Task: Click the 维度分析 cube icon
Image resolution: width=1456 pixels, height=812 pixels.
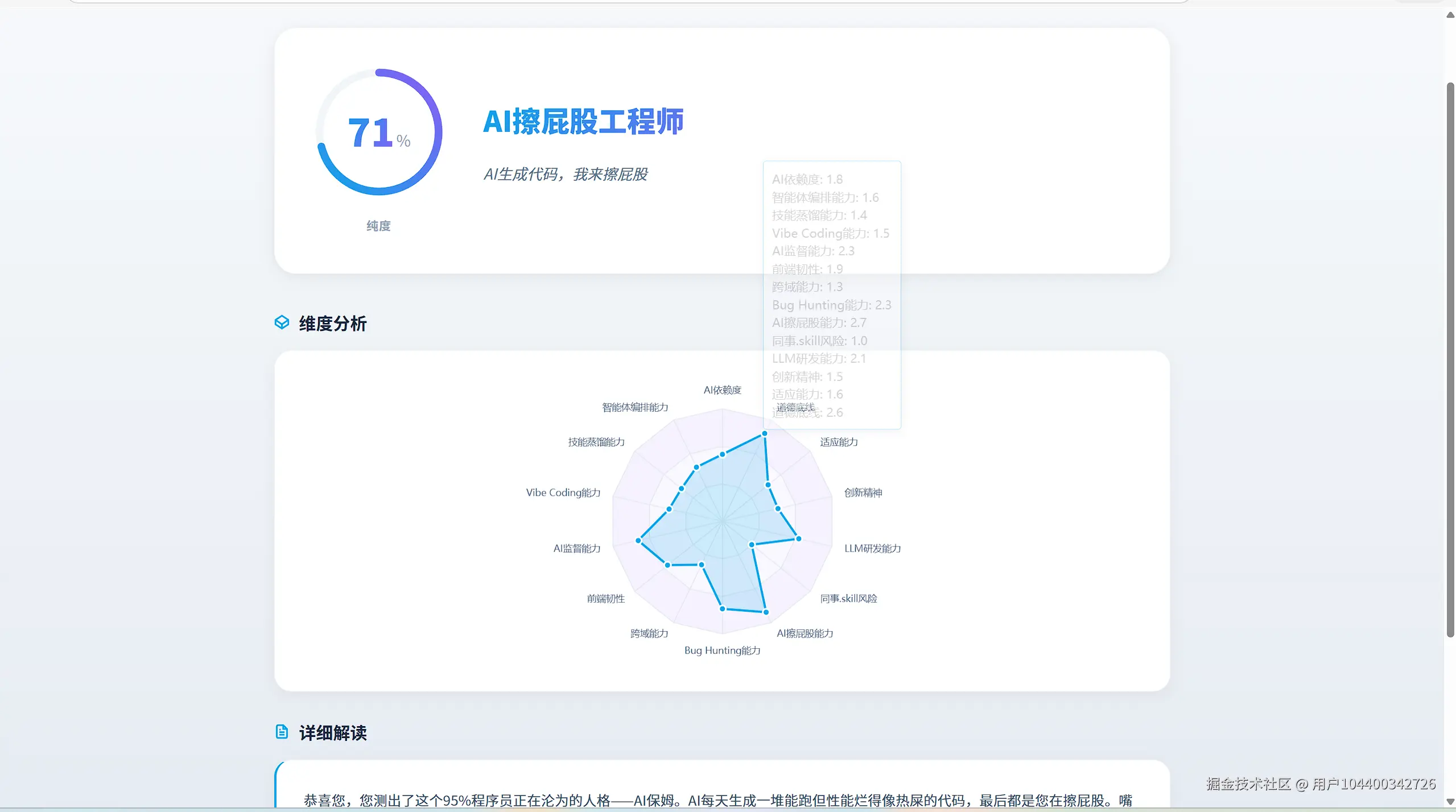Action: (x=282, y=323)
